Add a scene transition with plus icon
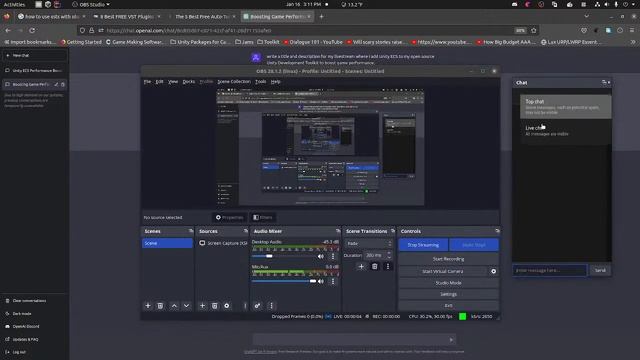Image resolution: width=640 pixels, height=360 pixels. point(361,267)
